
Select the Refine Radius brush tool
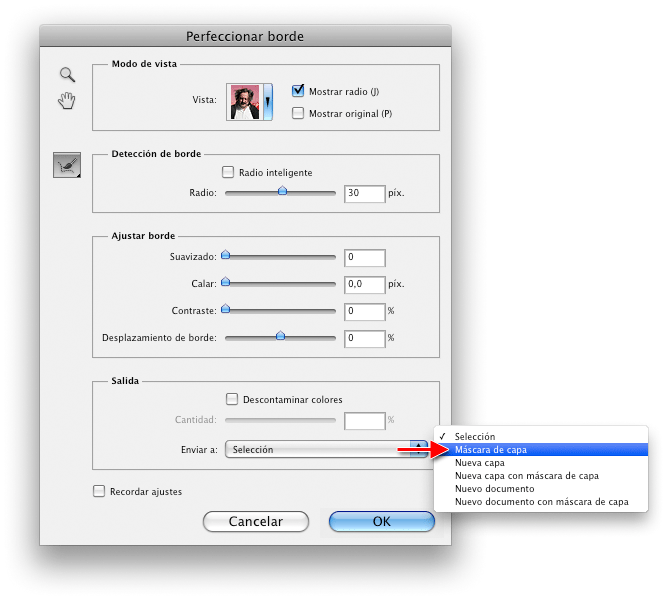[x=67, y=165]
